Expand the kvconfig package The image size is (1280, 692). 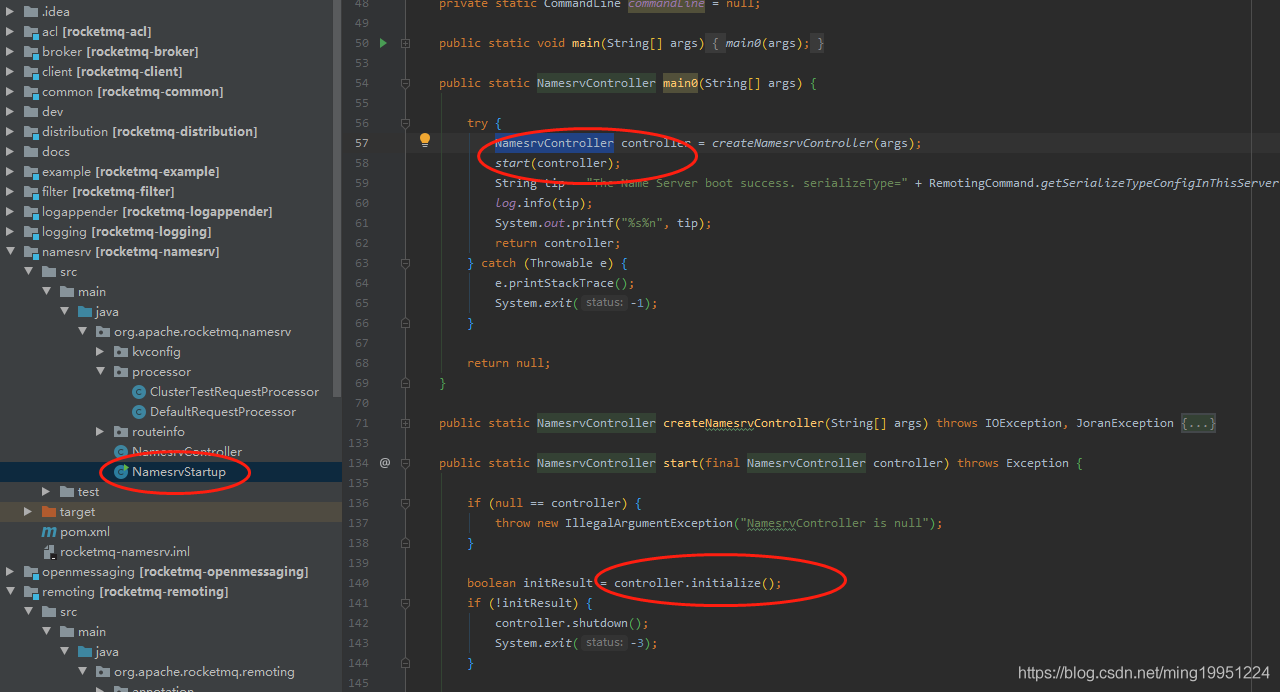100,352
